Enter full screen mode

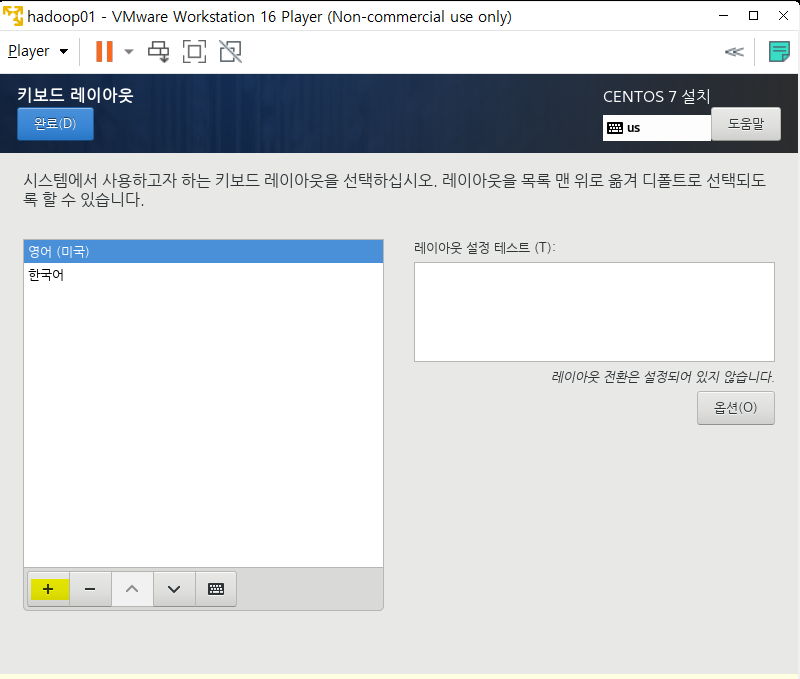(194, 52)
